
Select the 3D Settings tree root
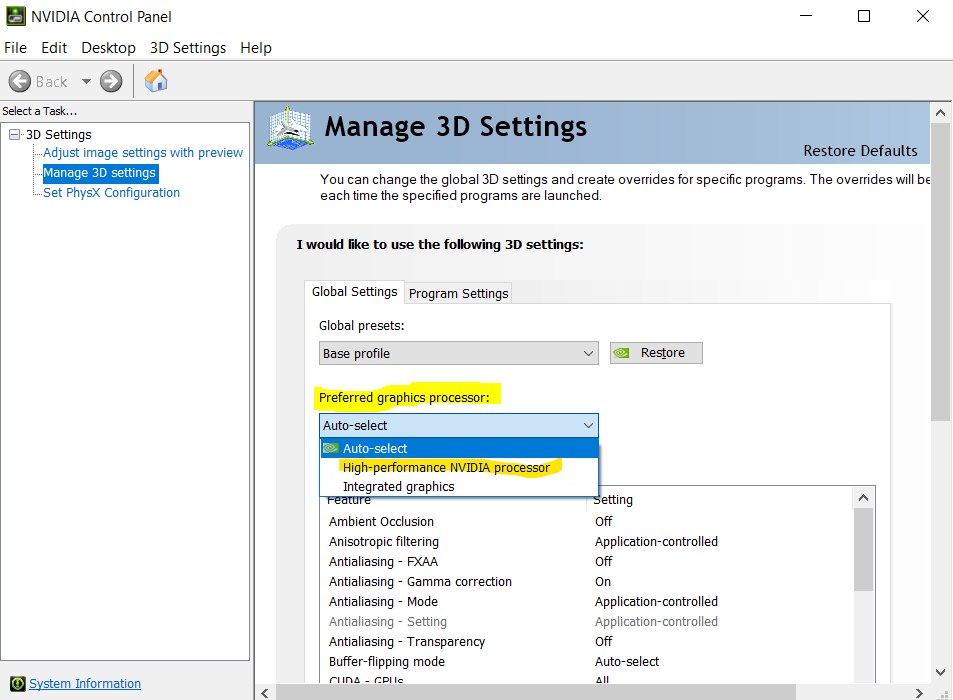(58, 134)
